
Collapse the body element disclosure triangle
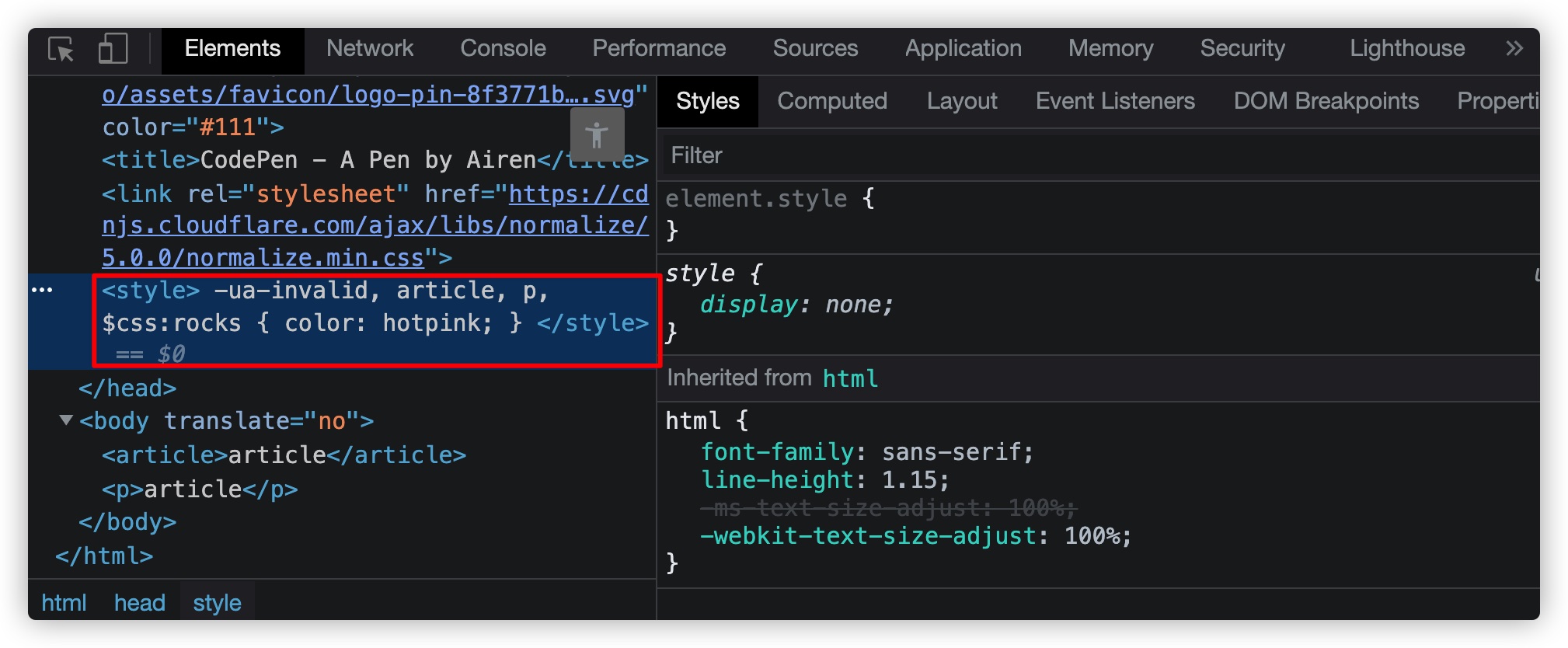point(66,420)
